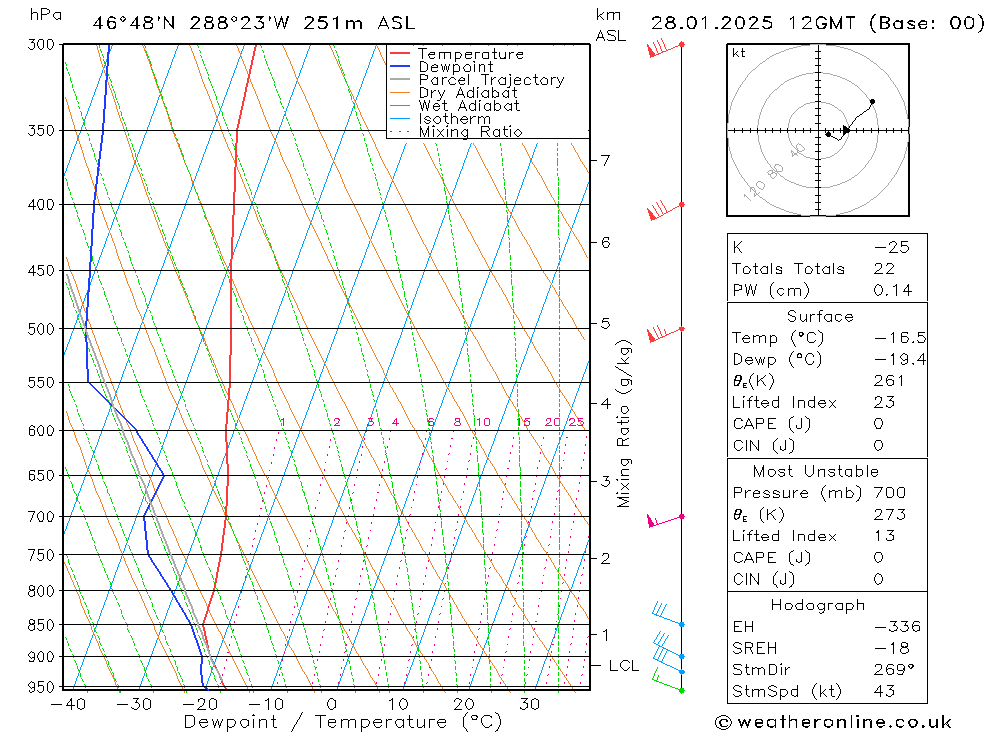This screenshot has width=1000, height=733.
Task: Click the PW (cm) value 0.14
Action: click(893, 290)
